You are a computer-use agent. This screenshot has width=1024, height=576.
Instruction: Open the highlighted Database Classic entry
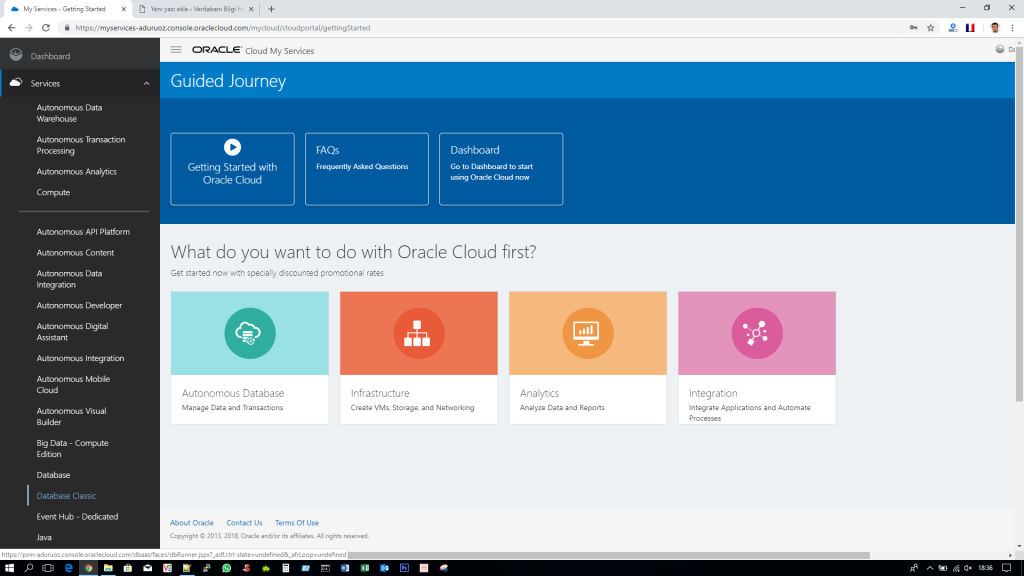click(66, 496)
